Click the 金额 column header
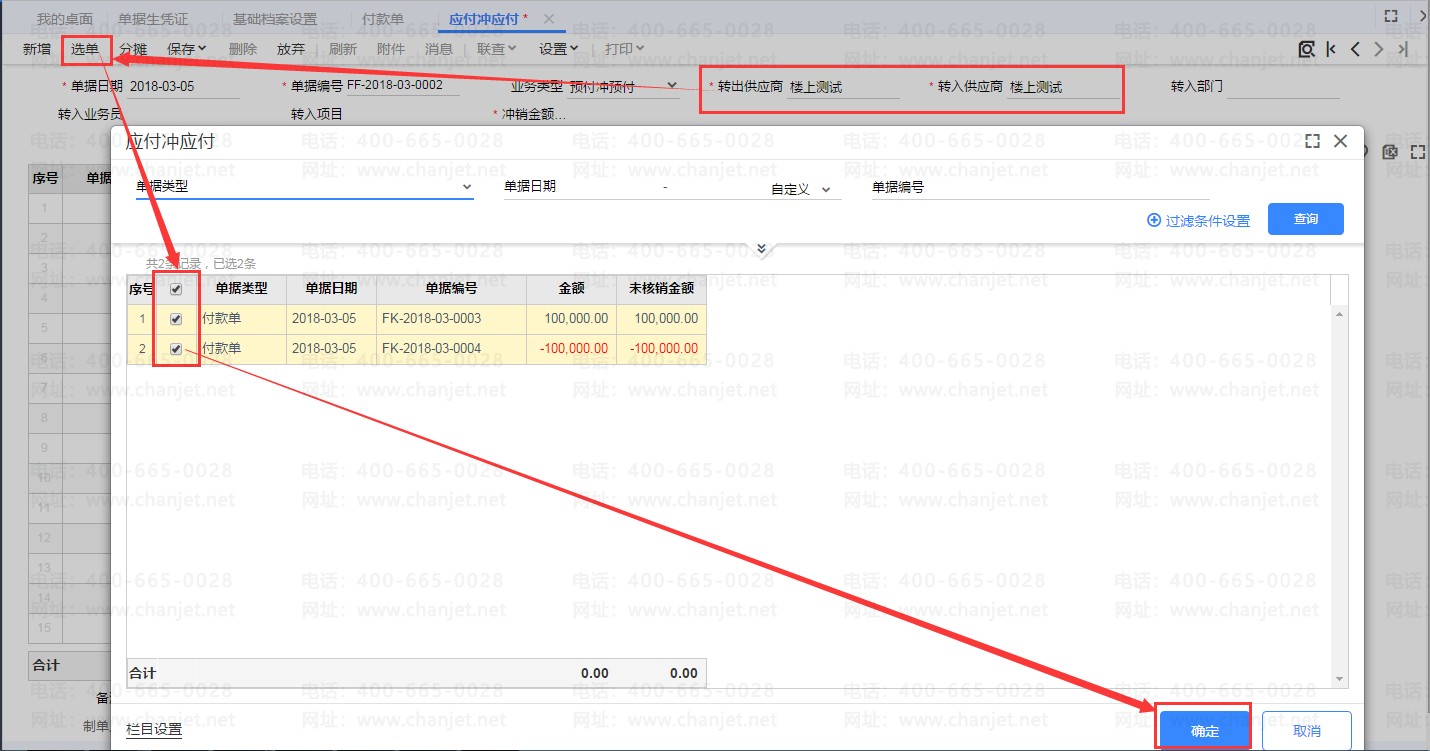The image size is (1430, 751). 571,290
